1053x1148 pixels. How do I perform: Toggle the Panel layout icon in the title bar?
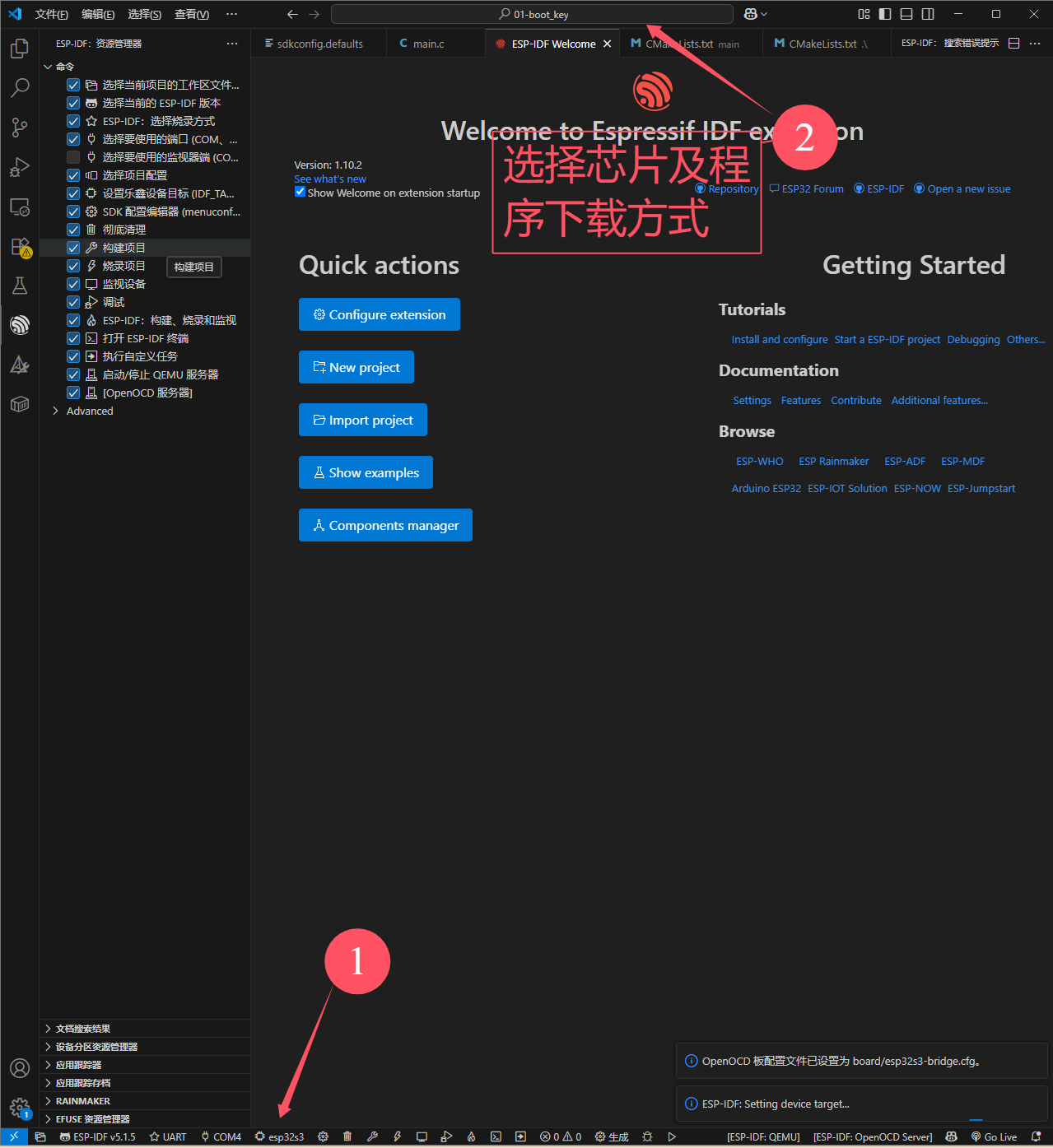(906, 14)
